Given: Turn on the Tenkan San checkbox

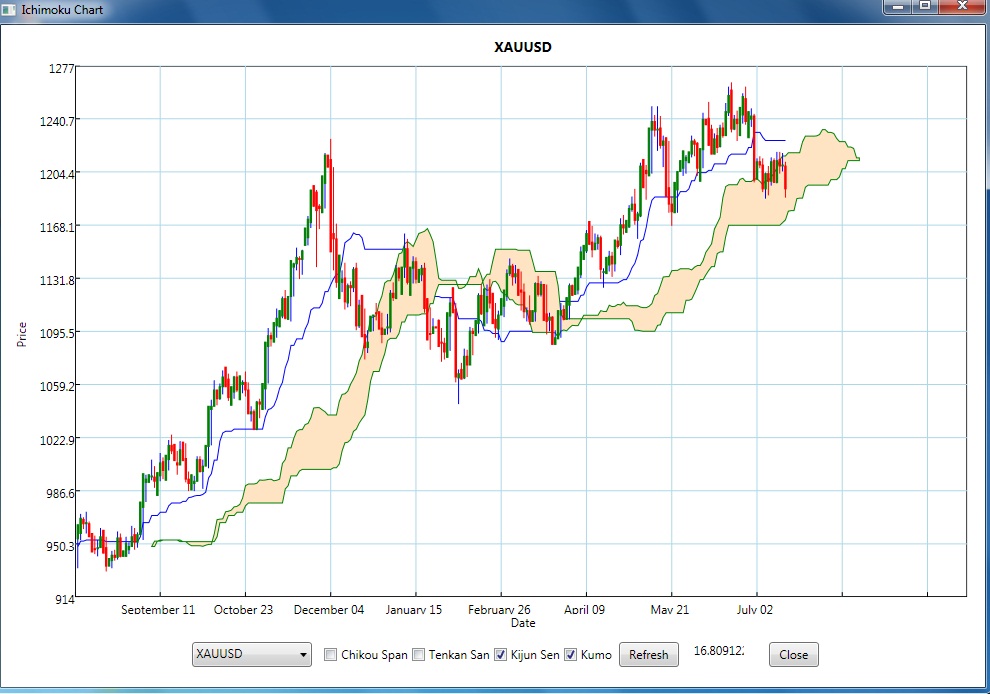Looking at the screenshot, I should 419,655.
